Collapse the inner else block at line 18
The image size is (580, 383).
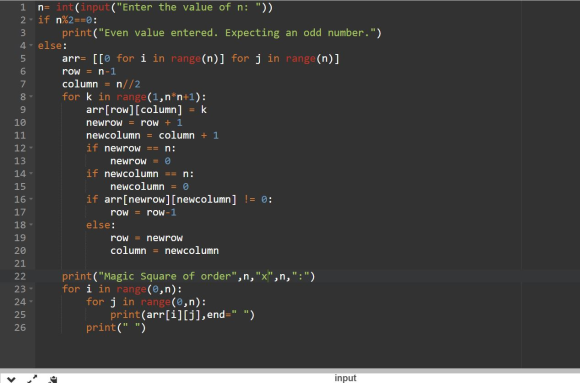point(31,225)
